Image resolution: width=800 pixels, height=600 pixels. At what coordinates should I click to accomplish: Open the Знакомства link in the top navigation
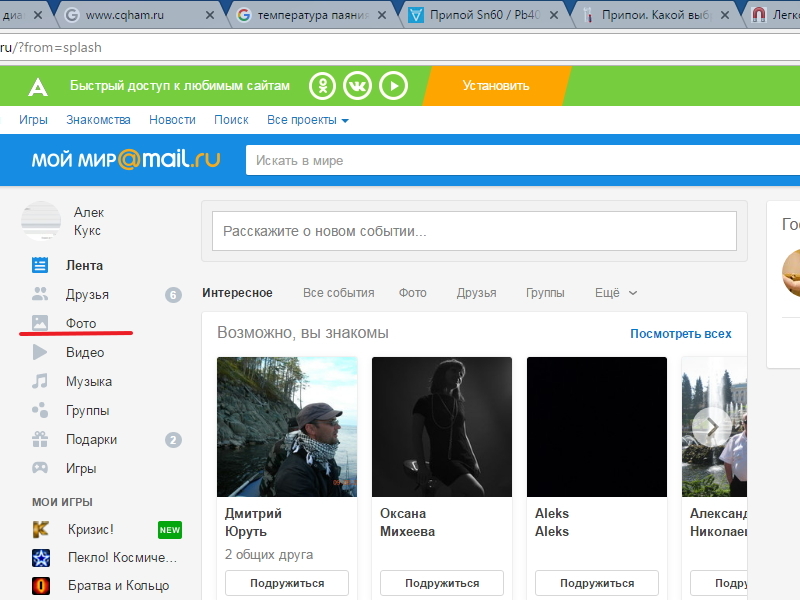point(98,120)
